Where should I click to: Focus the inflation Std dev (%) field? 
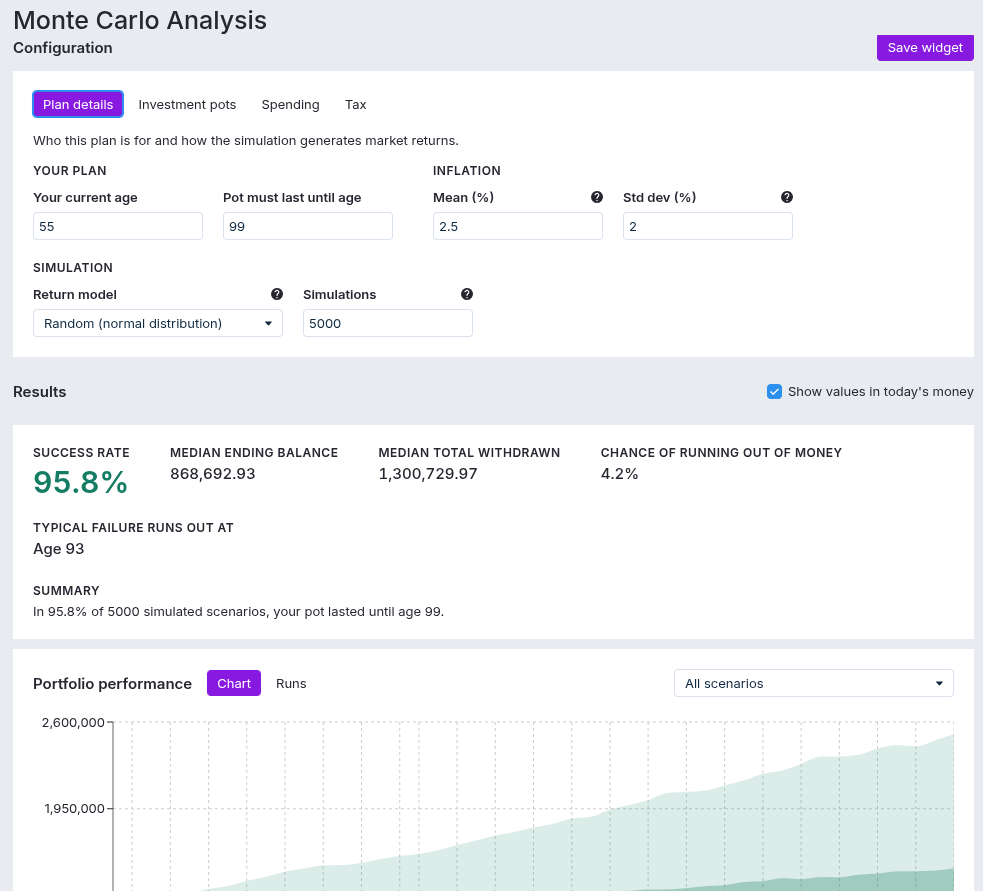[x=708, y=226]
